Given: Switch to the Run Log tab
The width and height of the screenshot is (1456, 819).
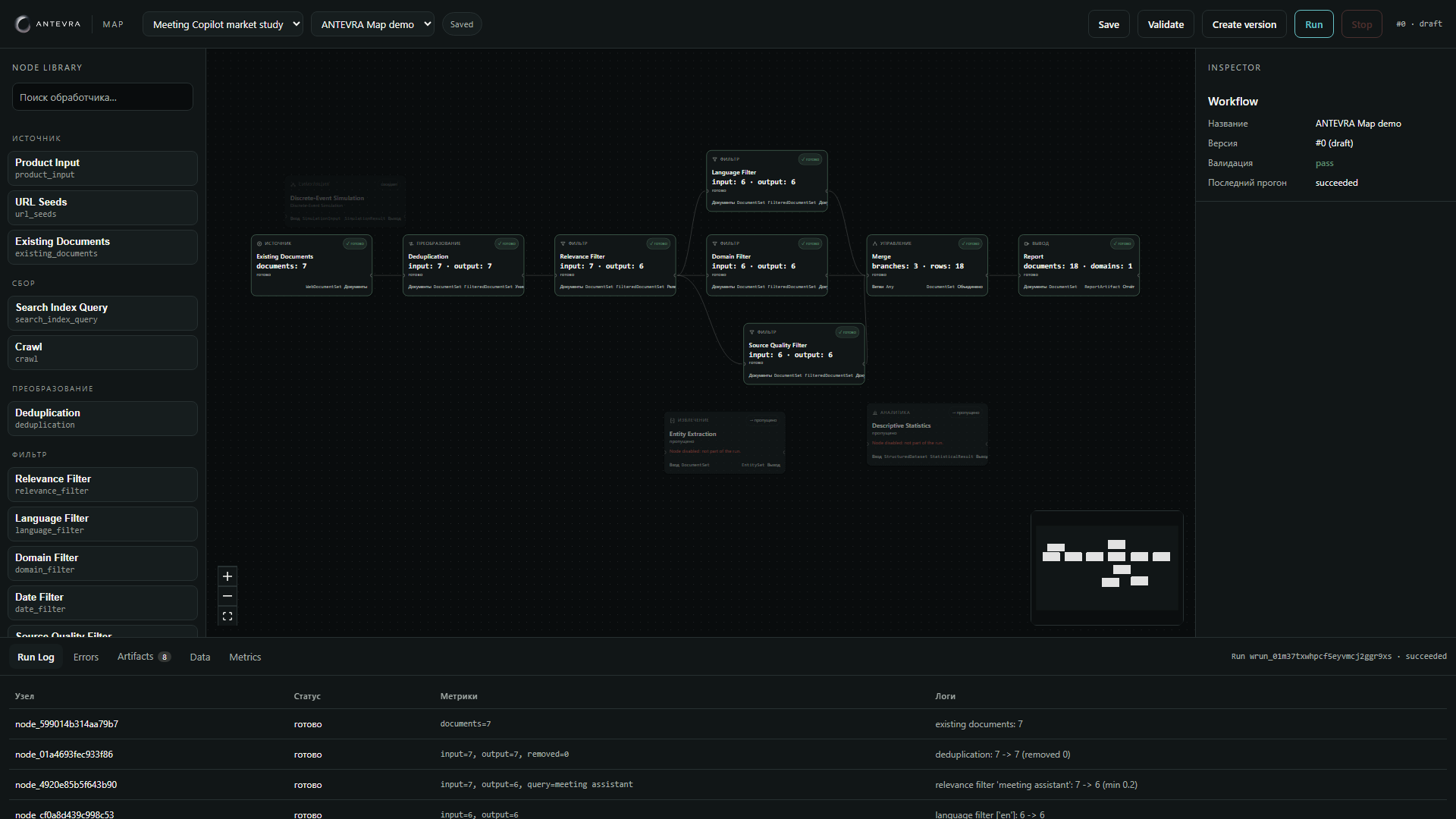Looking at the screenshot, I should (x=36, y=657).
